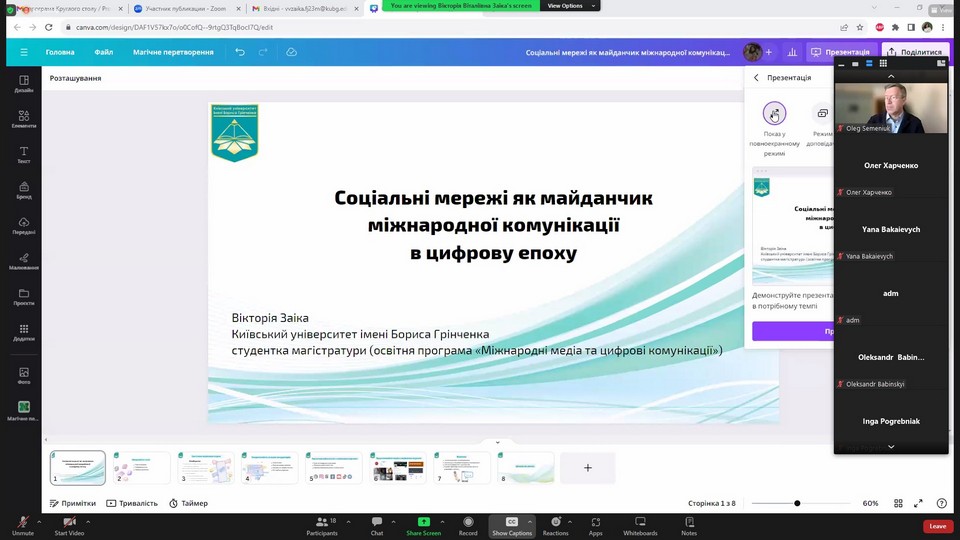The image size is (960, 540).
Task: Adjust the zoom level slider
Action: pos(797,503)
